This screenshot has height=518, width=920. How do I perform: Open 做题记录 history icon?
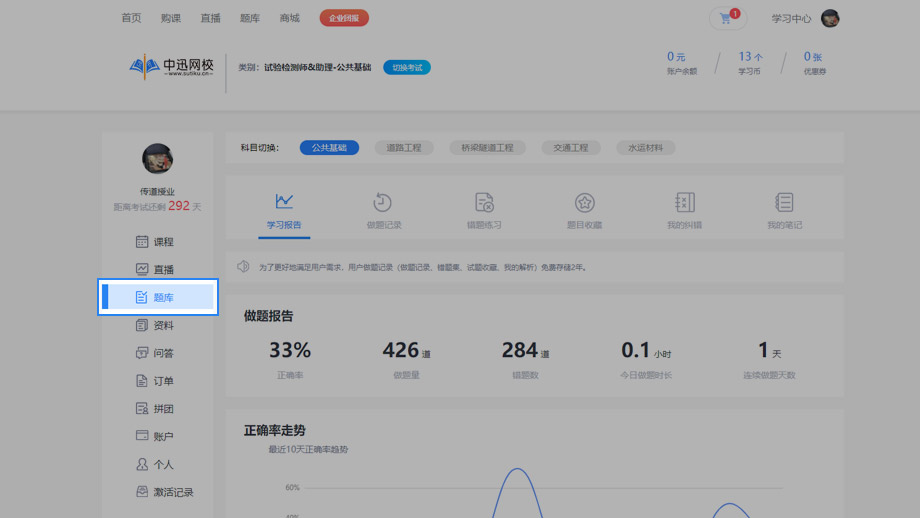point(383,203)
